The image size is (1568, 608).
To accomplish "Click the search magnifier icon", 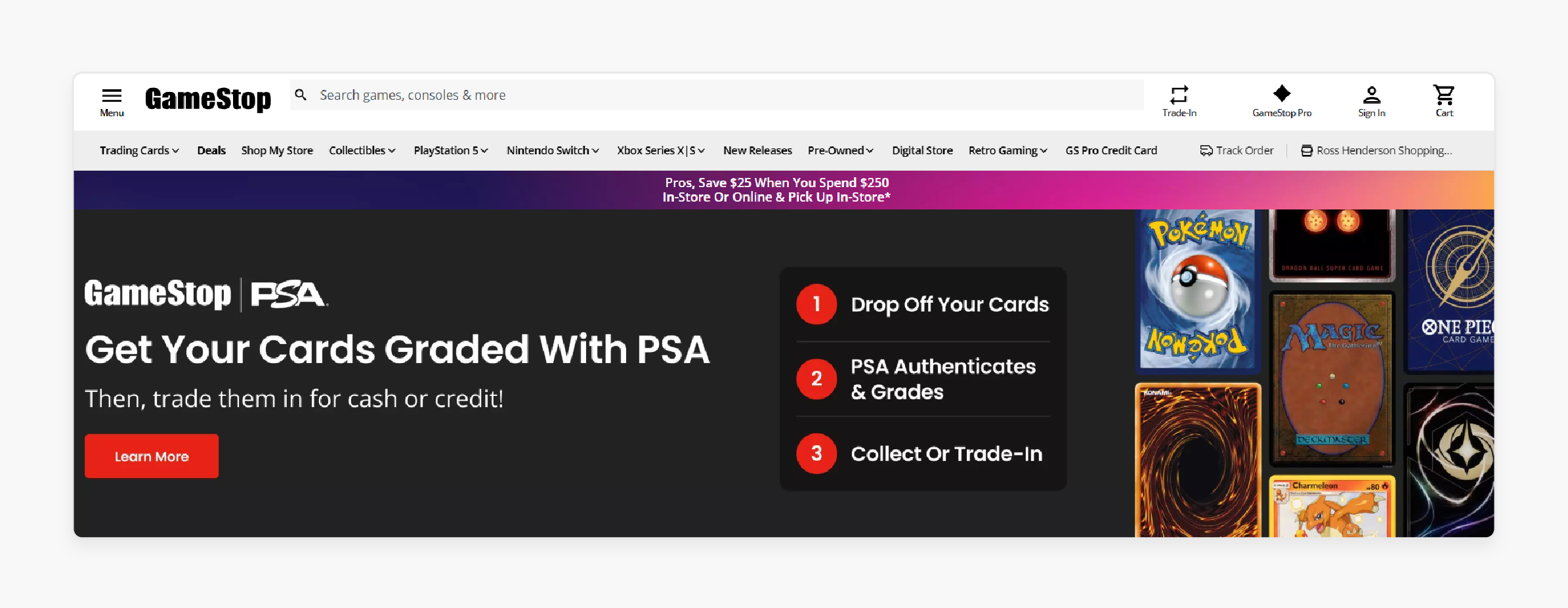I will pyautogui.click(x=301, y=95).
